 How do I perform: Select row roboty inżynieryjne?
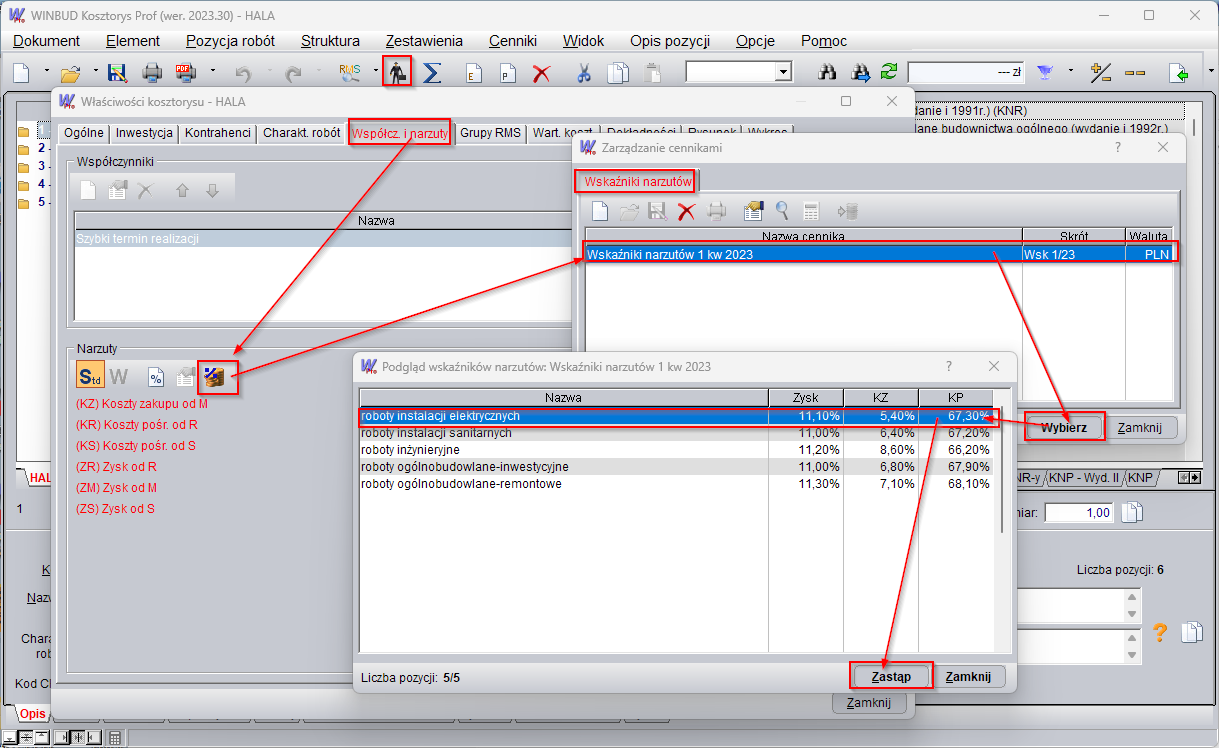677,450
